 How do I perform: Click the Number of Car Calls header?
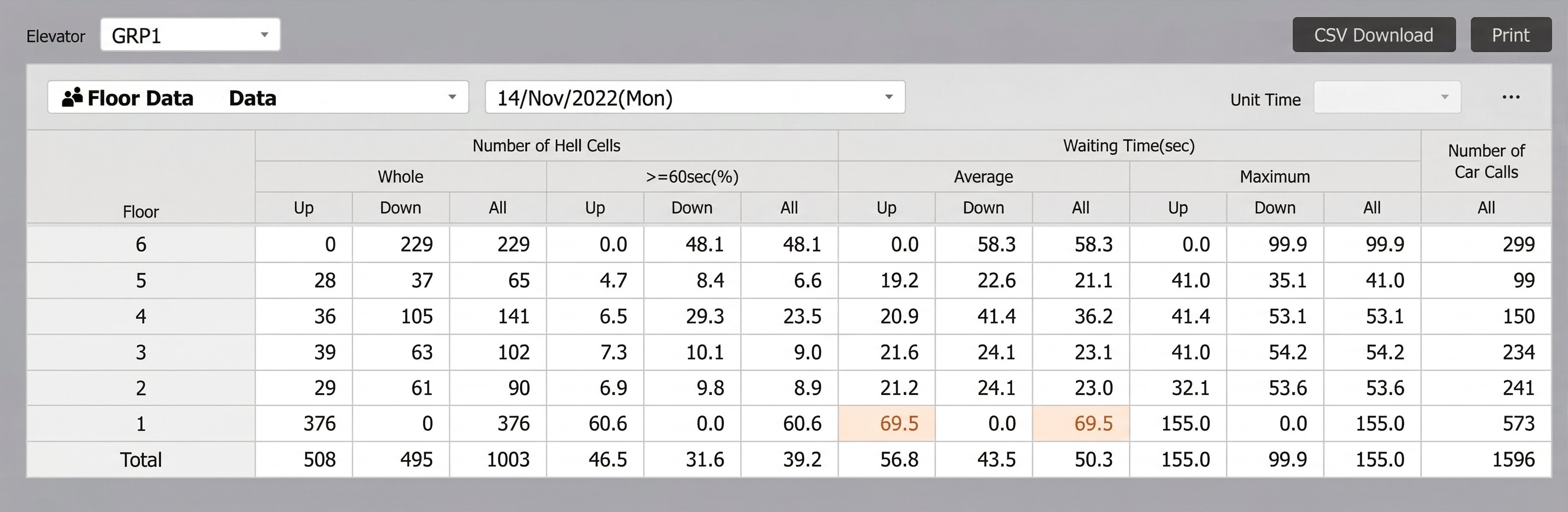click(x=1486, y=161)
